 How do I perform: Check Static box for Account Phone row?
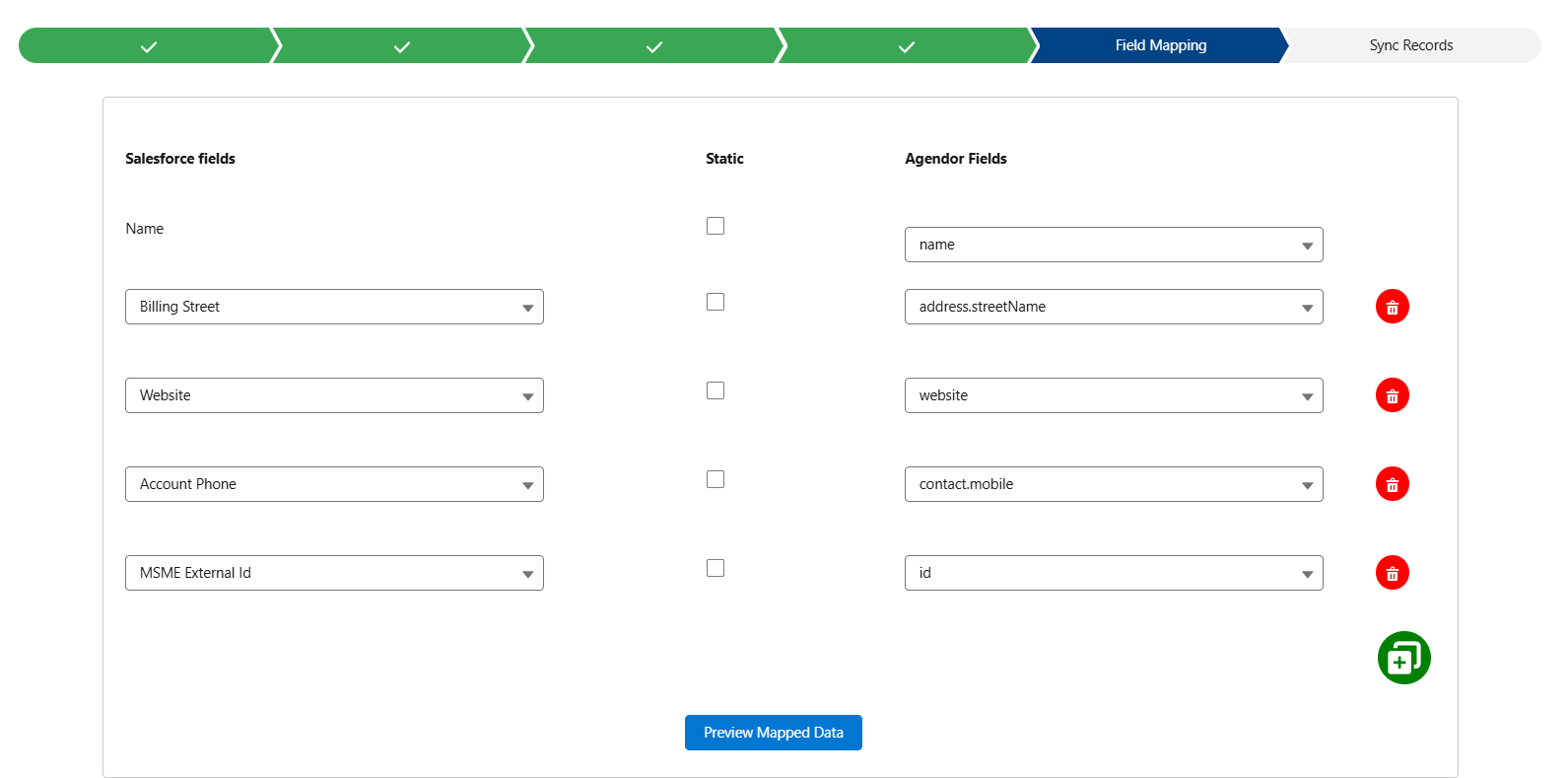[716, 479]
